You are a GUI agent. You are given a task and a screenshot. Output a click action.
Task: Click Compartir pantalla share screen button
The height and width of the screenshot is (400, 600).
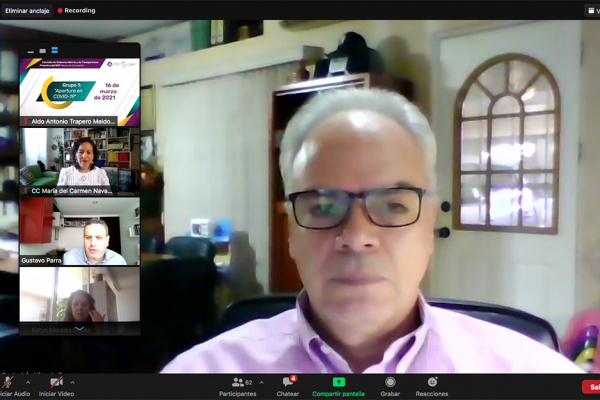338,387
